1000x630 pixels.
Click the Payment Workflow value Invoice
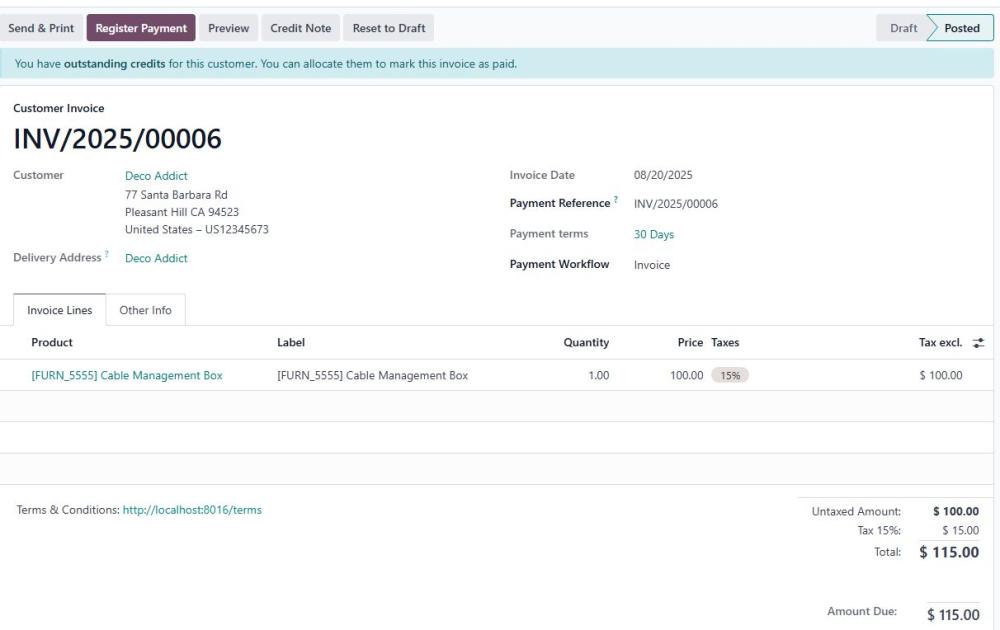[x=652, y=265]
